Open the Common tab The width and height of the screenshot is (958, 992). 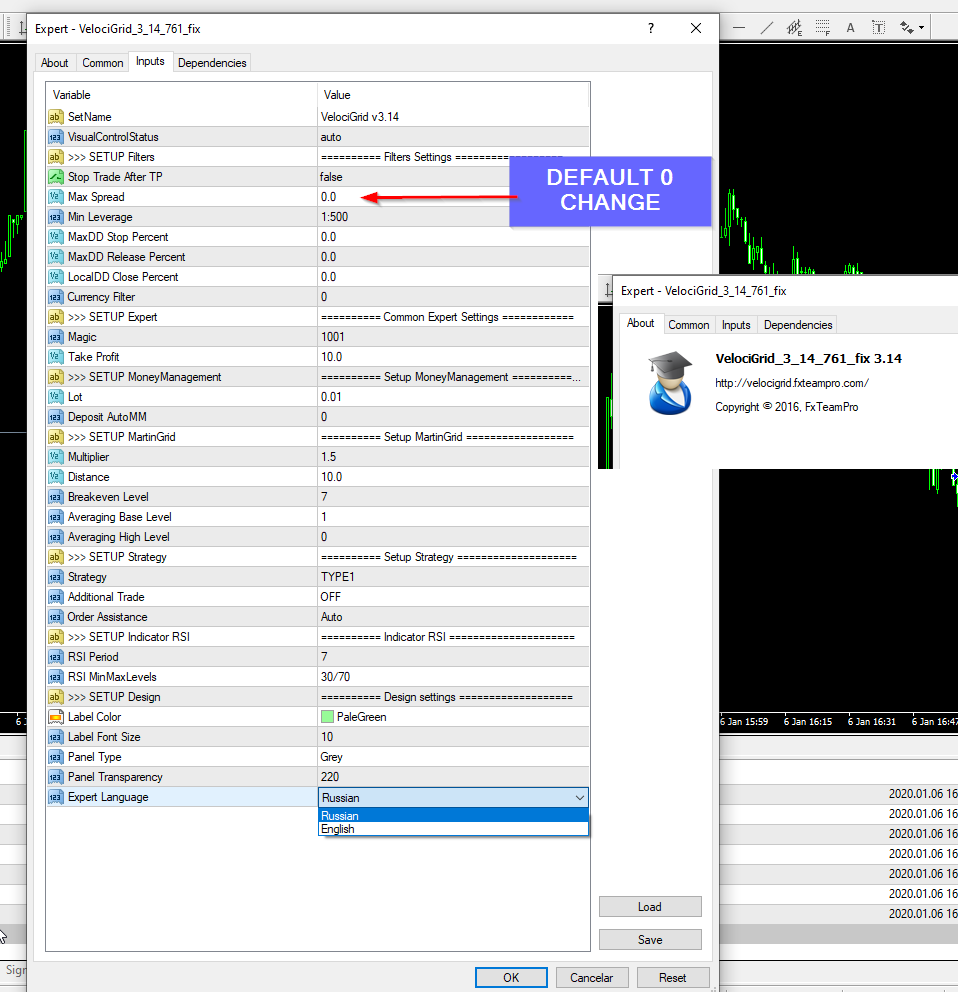(x=103, y=62)
